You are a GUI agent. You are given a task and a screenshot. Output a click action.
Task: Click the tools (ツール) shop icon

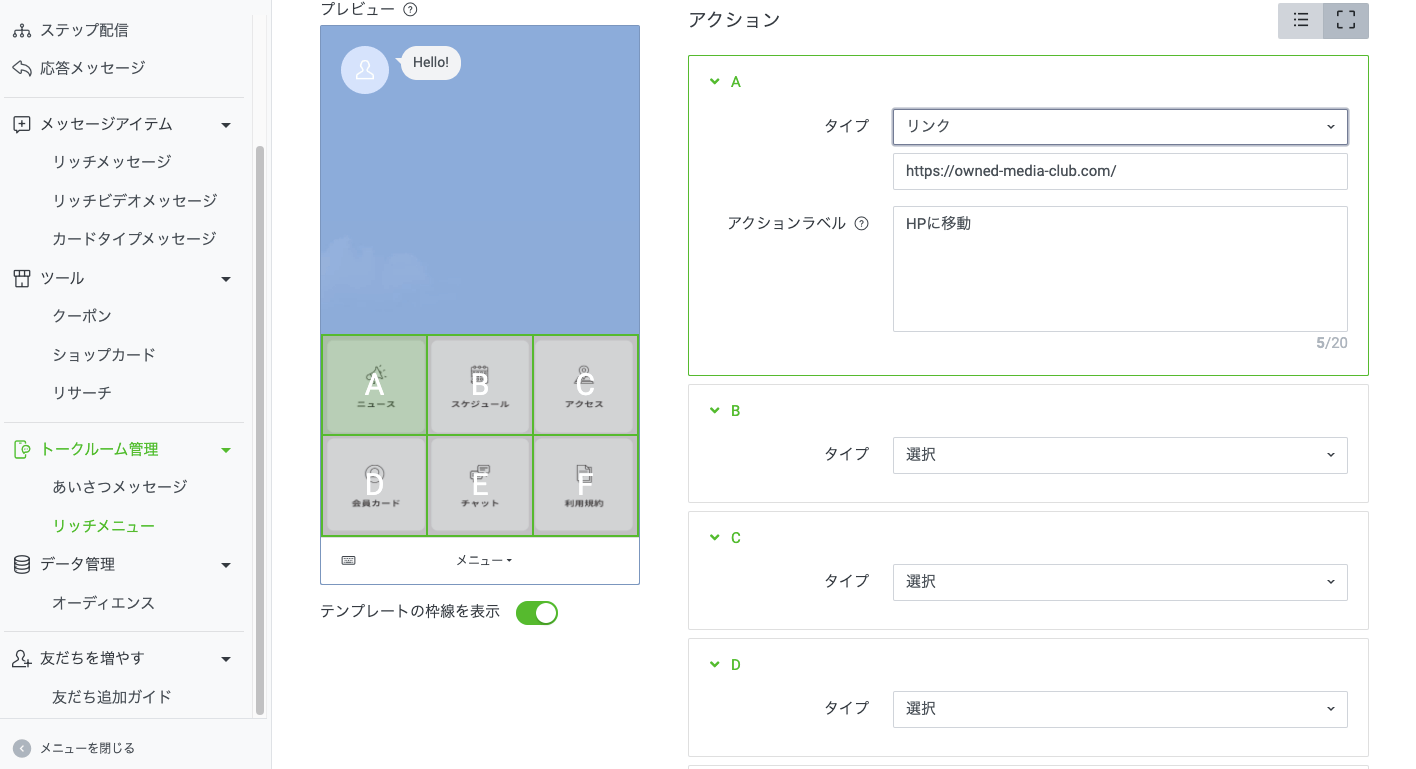21,278
